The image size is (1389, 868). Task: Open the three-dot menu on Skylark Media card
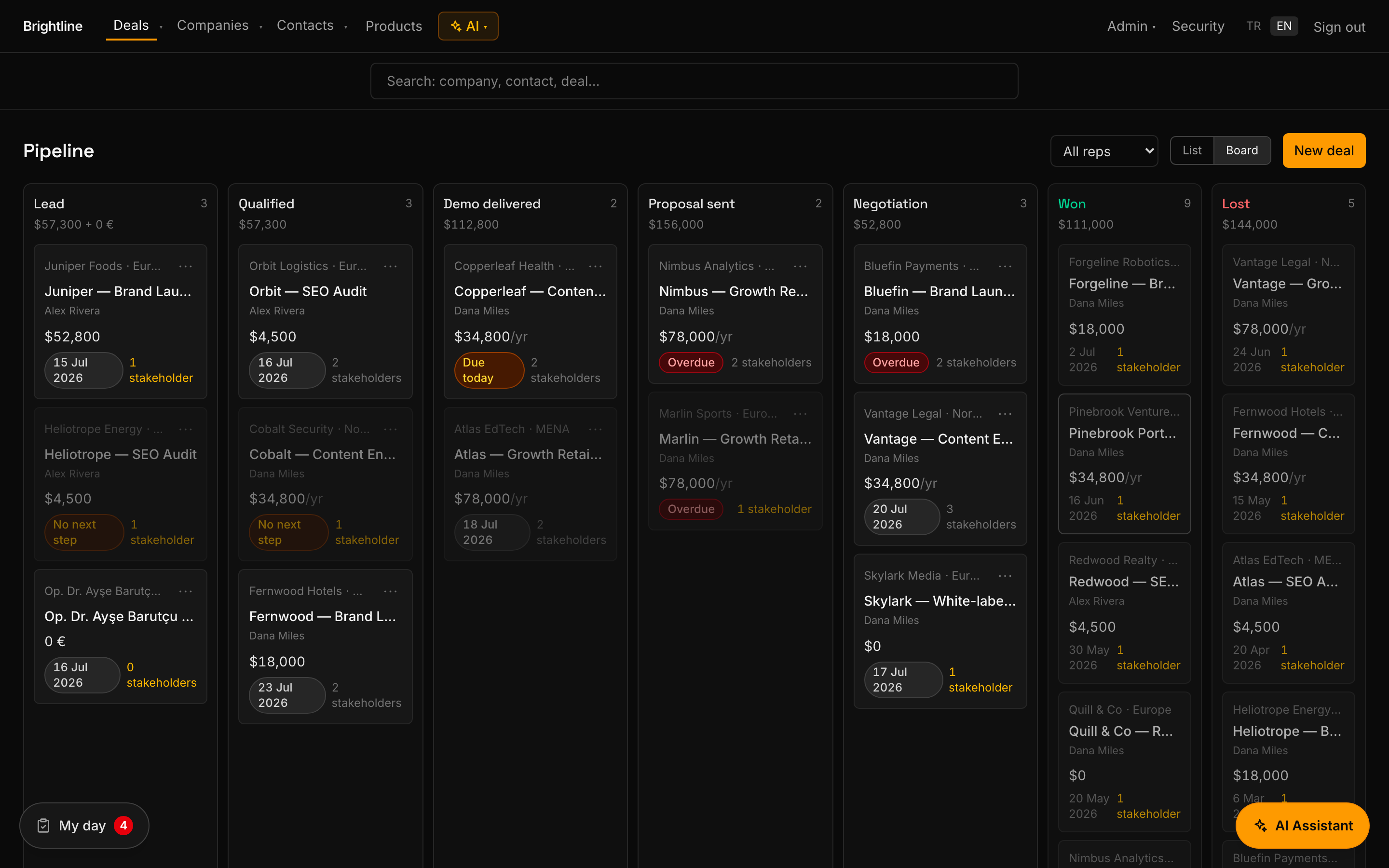click(1005, 576)
